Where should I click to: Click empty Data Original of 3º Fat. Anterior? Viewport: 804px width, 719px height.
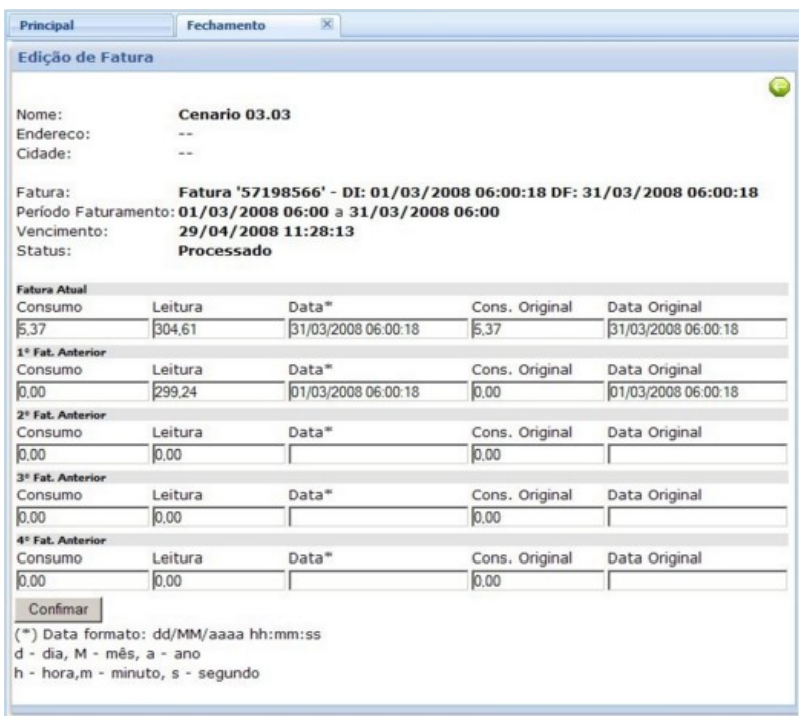696,517
